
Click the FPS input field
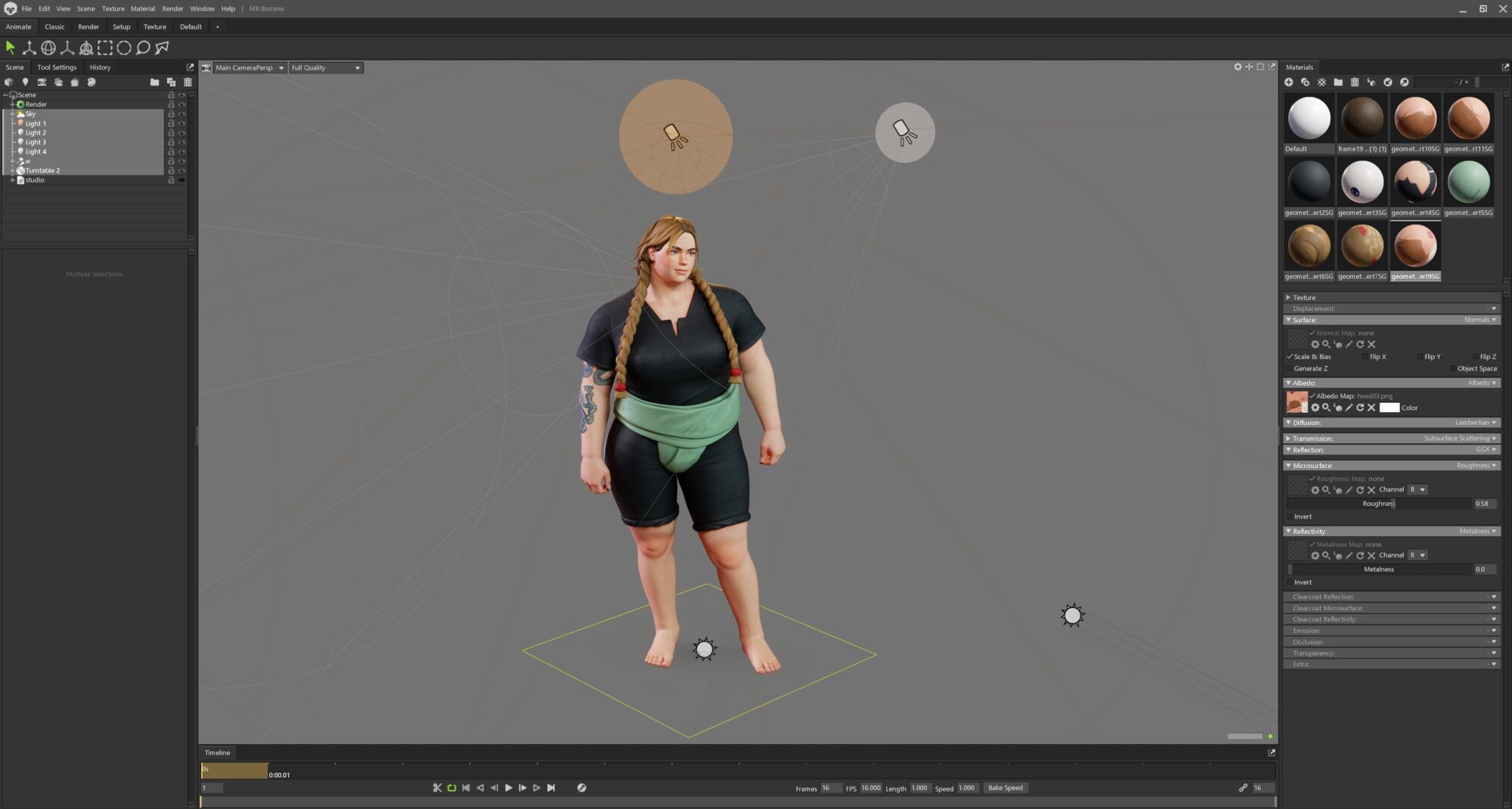point(871,788)
